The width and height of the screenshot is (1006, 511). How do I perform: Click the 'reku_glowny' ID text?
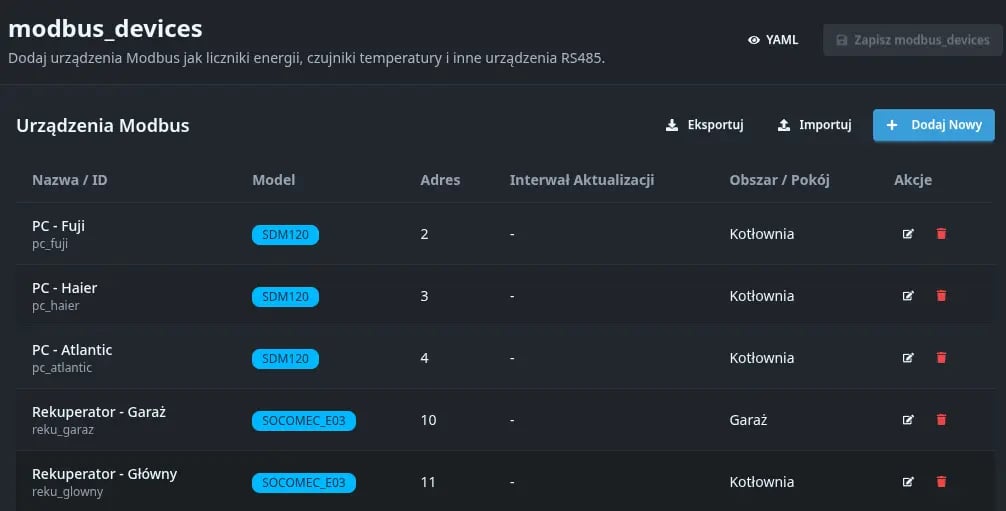tap(67, 492)
